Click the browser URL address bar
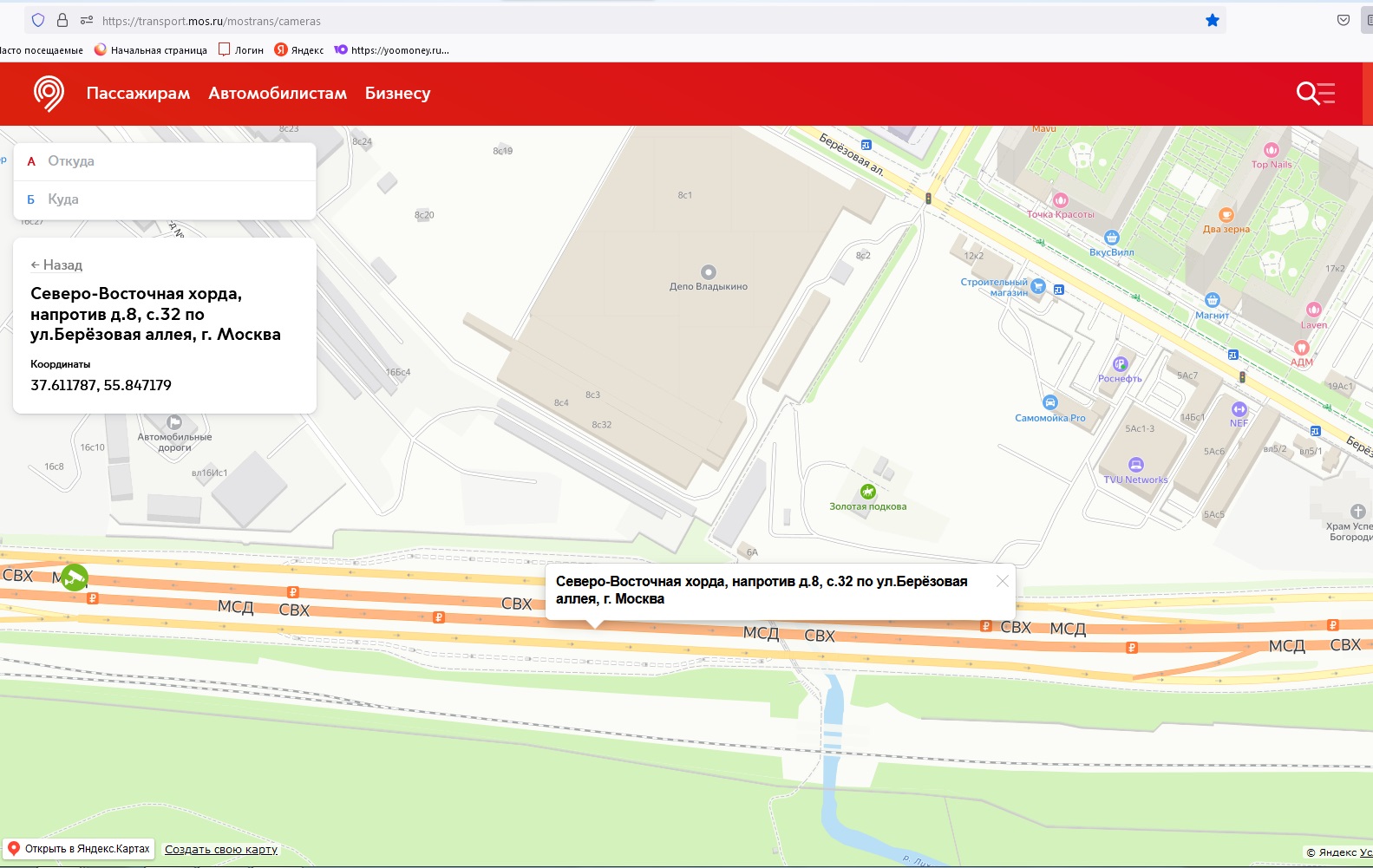Image resolution: width=1373 pixels, height=868 pixels. coord(607,21)
